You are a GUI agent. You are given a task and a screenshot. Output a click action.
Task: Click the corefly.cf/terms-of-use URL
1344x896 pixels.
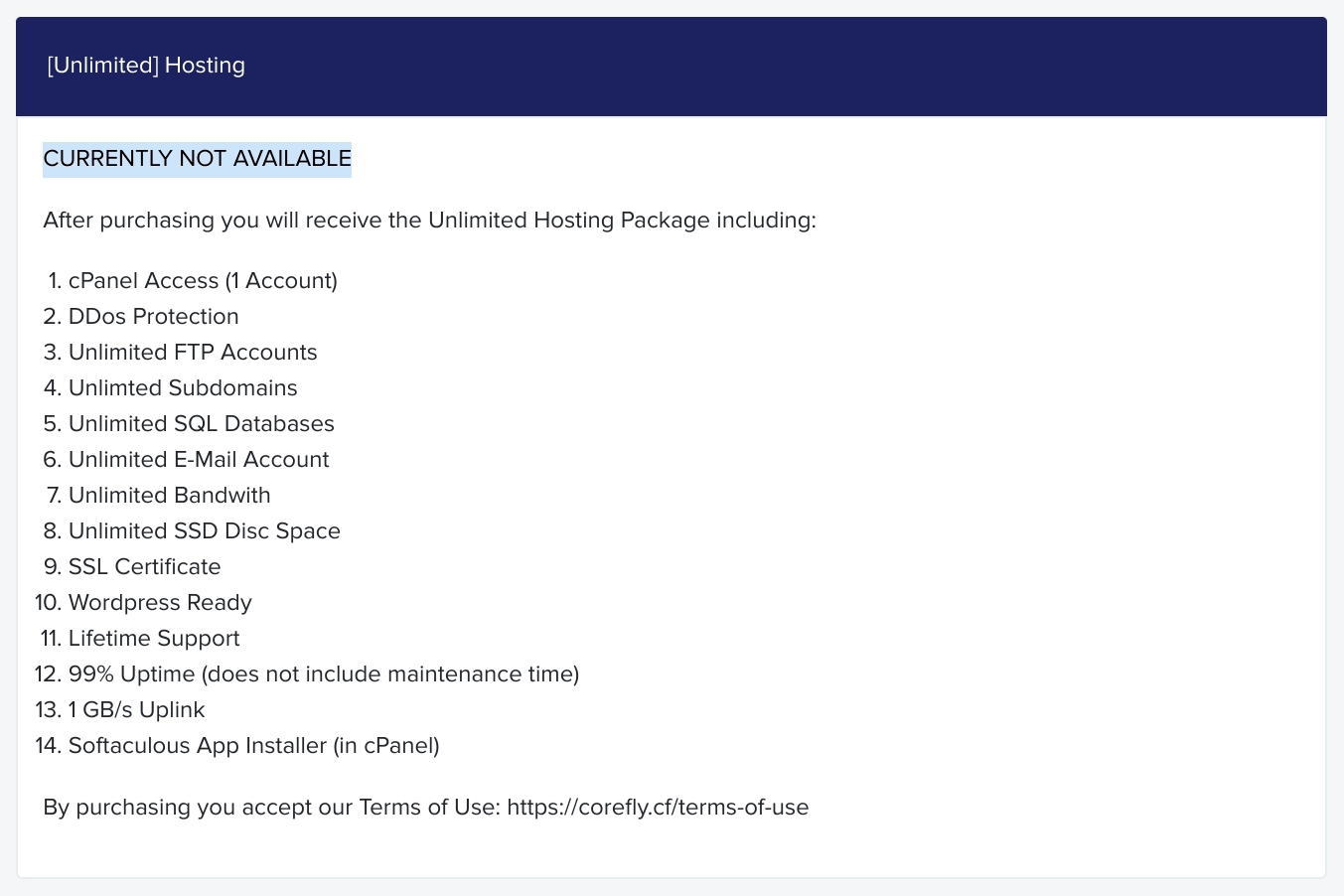coord(658,808)
